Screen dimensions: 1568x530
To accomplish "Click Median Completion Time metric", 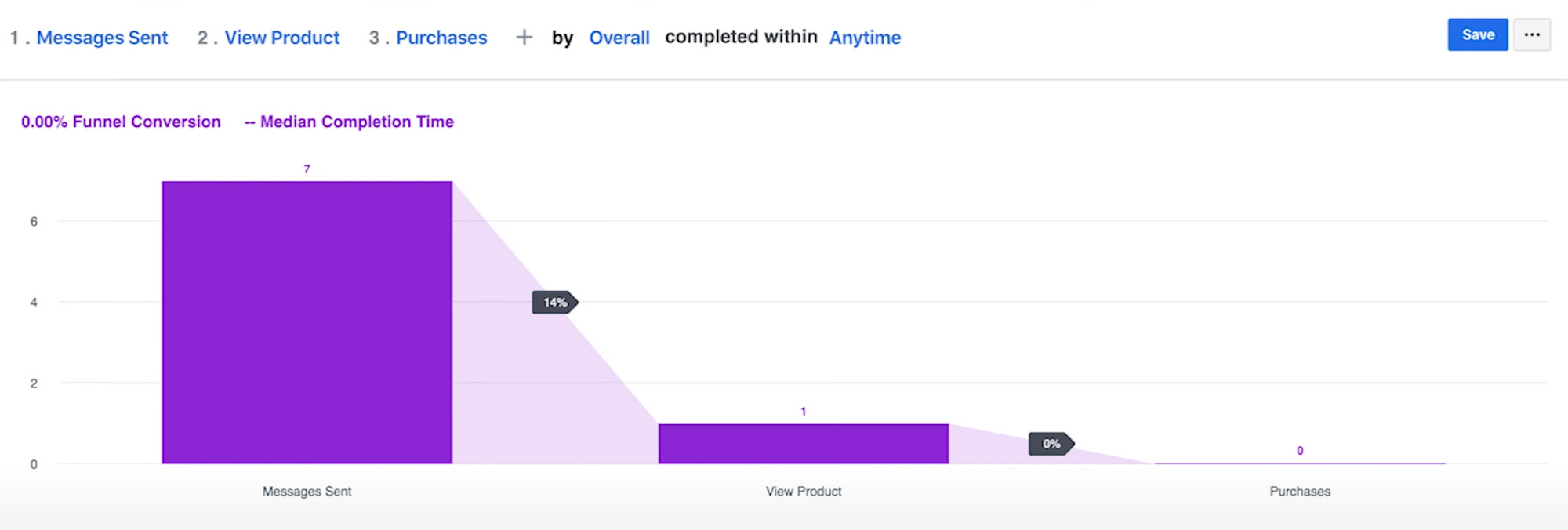I will tap(349, 122).
